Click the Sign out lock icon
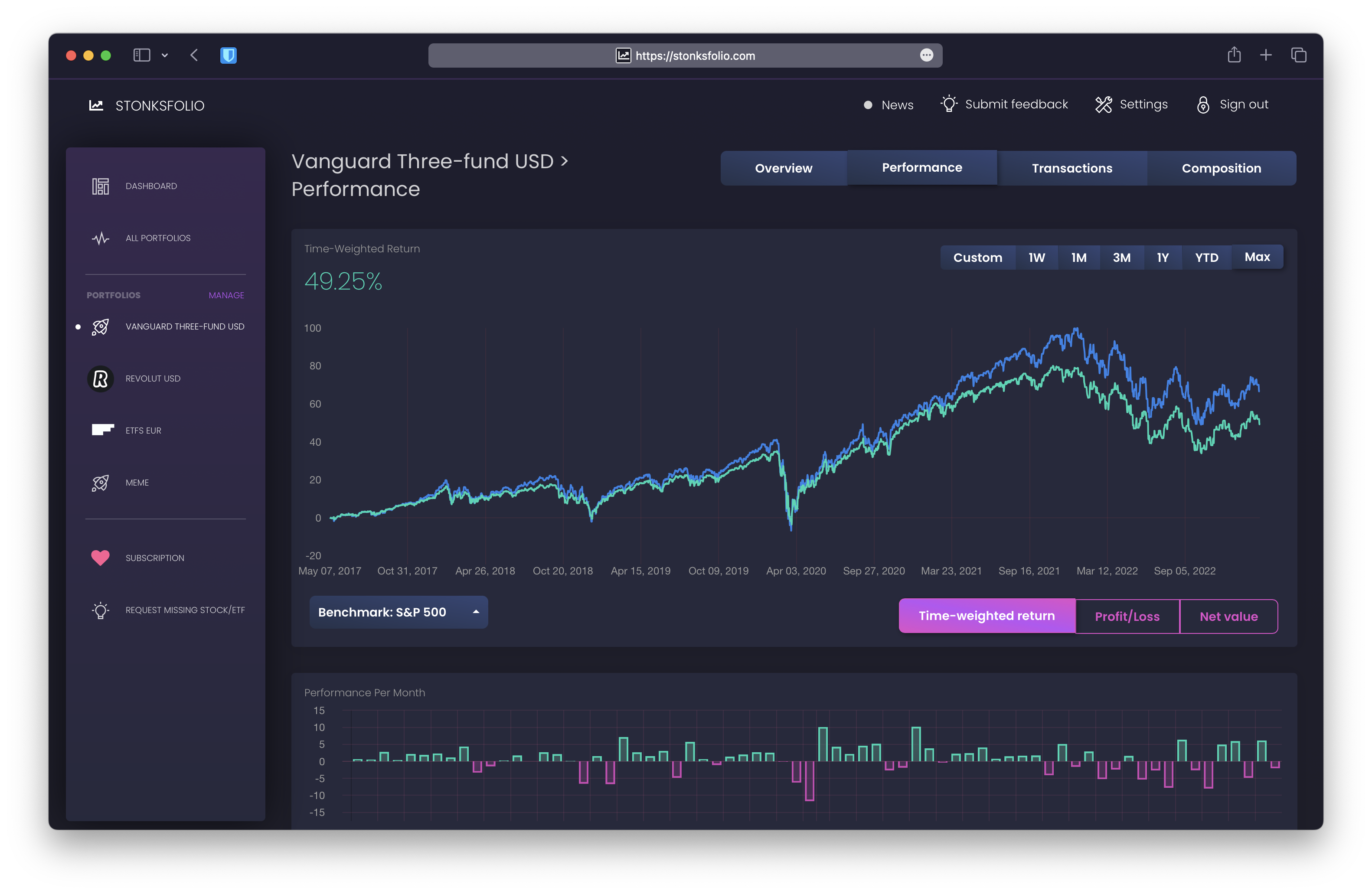The width and height of the screenshot is (1372, 894). [x=1202, y=104]
